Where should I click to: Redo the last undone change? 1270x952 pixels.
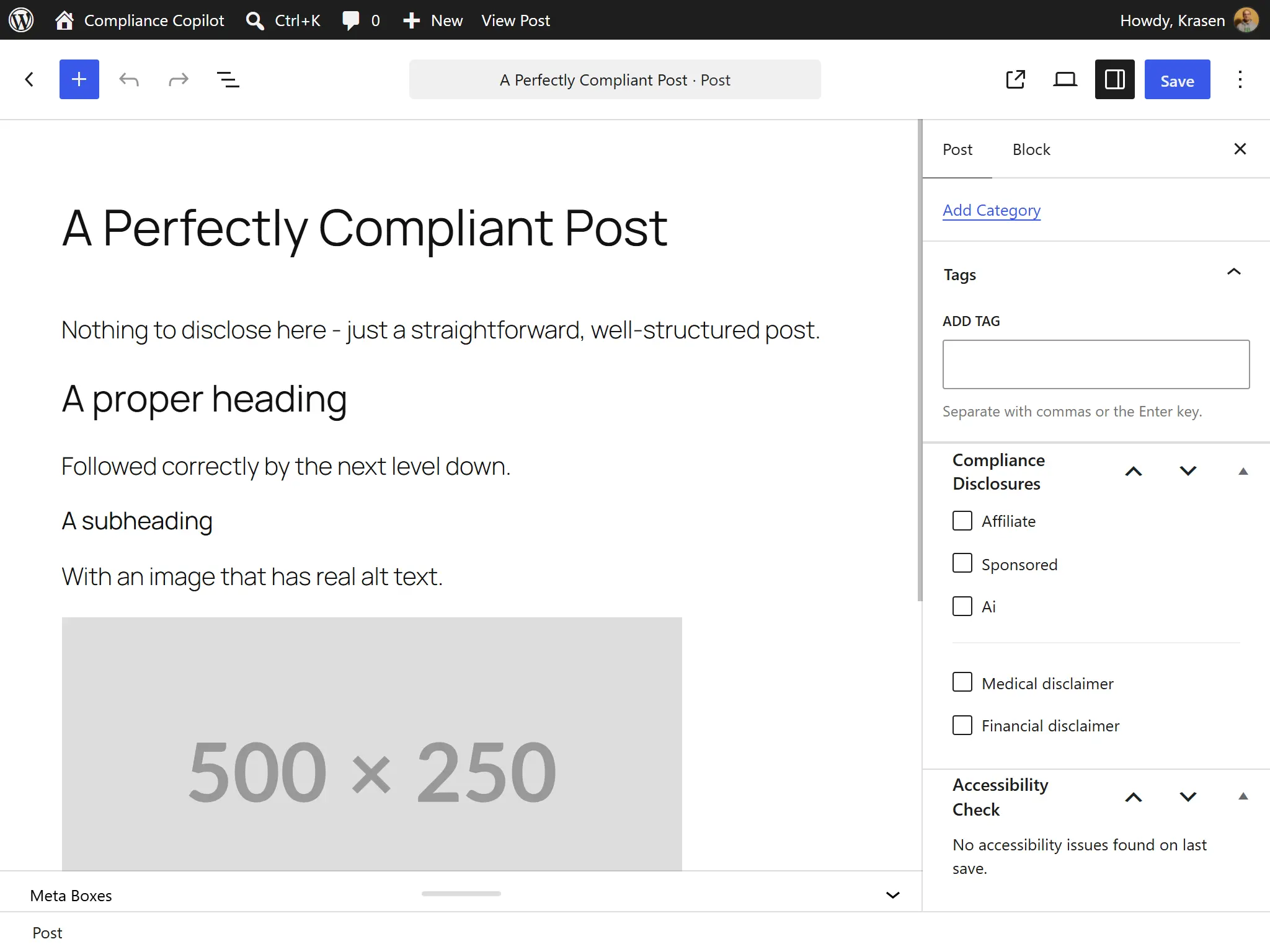178,79
